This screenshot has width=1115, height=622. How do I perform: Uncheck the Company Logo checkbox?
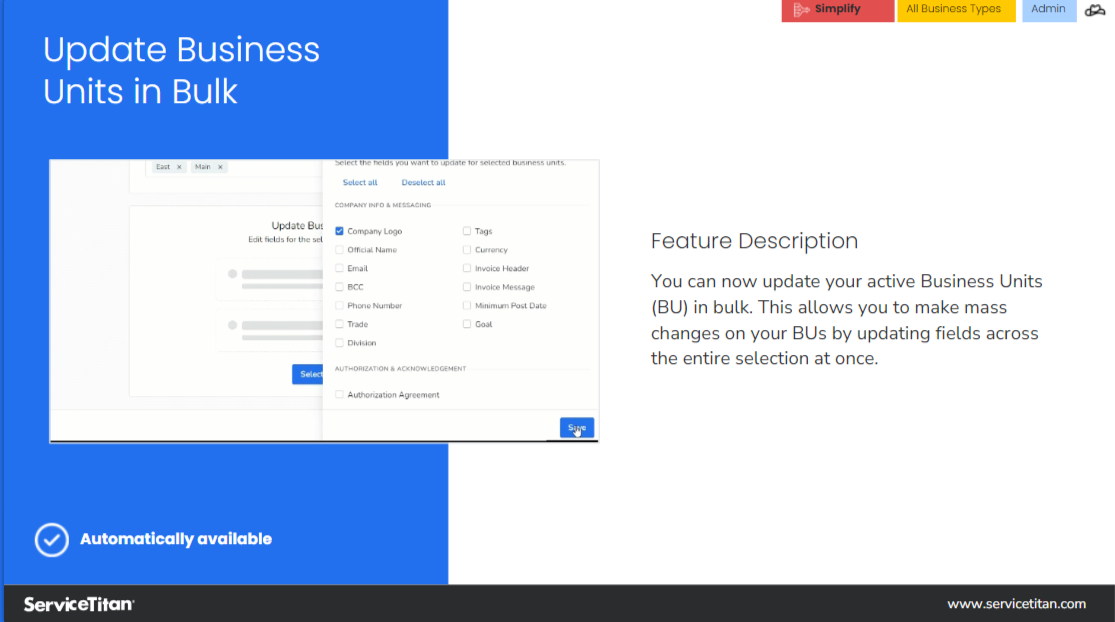tap(339, 231)
